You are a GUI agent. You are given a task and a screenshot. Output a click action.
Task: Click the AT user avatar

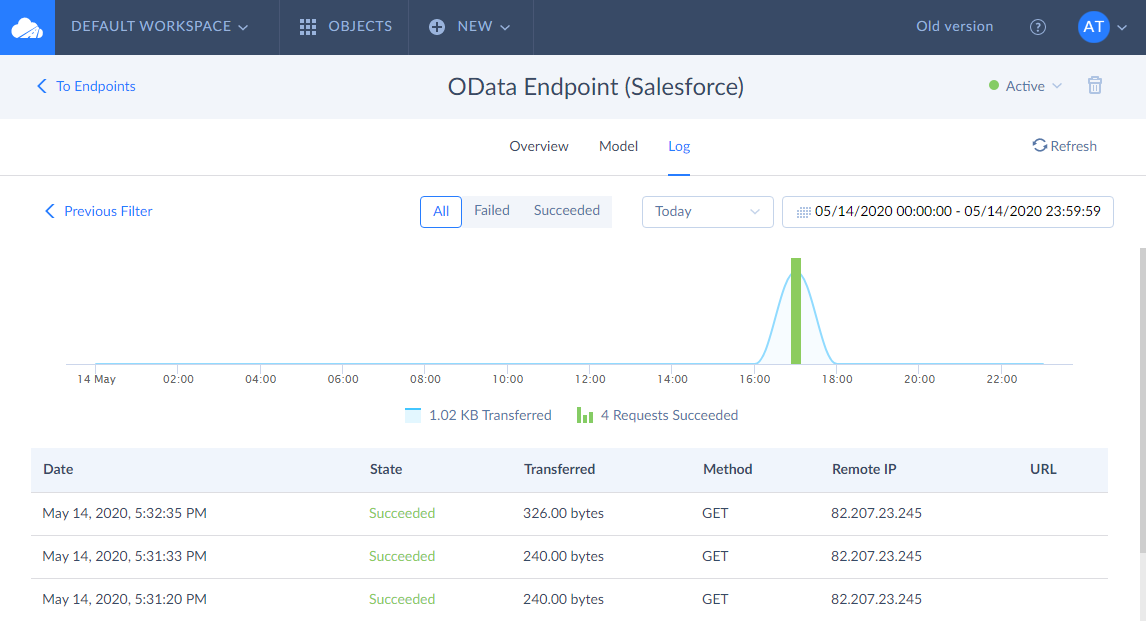point(1093,27)
